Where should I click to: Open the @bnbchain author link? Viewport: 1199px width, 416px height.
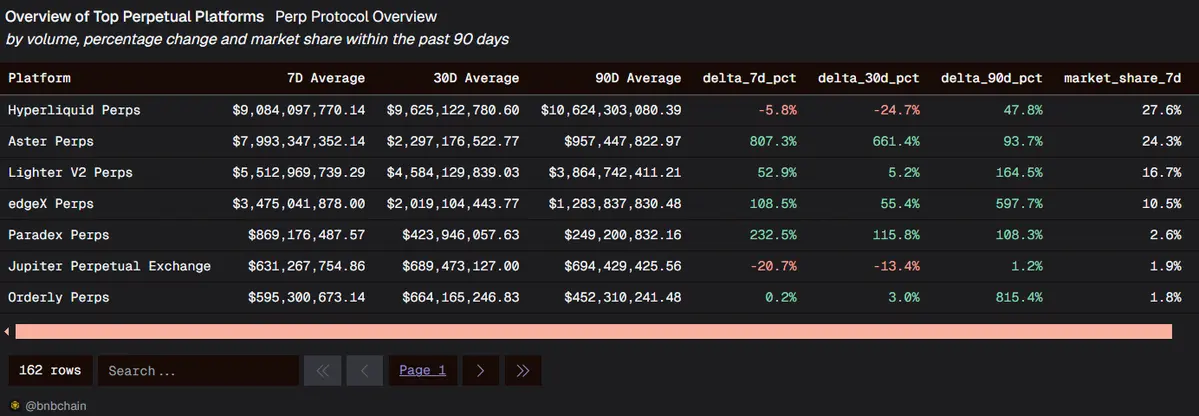coord(56,406)
